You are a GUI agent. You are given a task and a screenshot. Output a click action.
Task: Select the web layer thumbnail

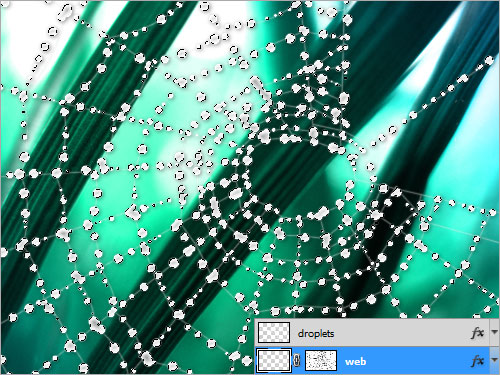[274, 361]
